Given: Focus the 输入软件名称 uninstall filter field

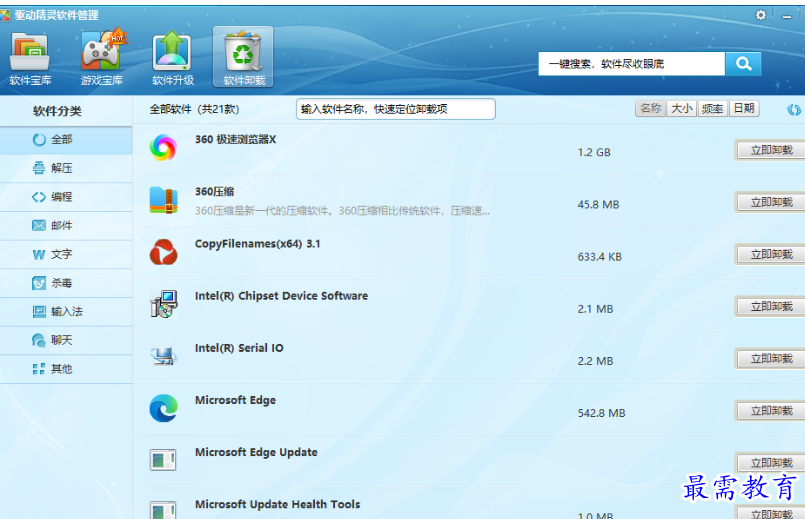Looking at the screenshot, I should (395, 109).
